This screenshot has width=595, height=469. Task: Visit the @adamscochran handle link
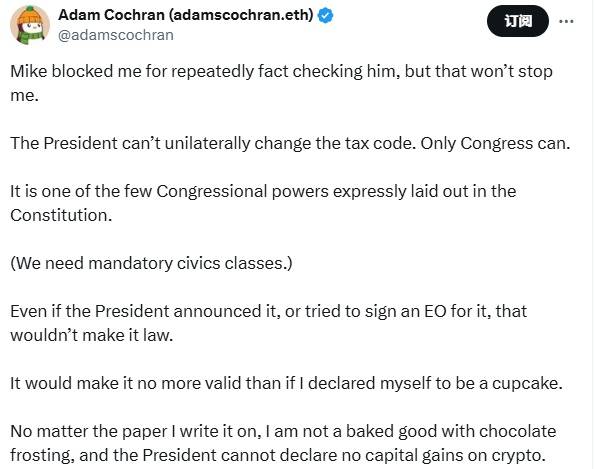pos(116,35)
